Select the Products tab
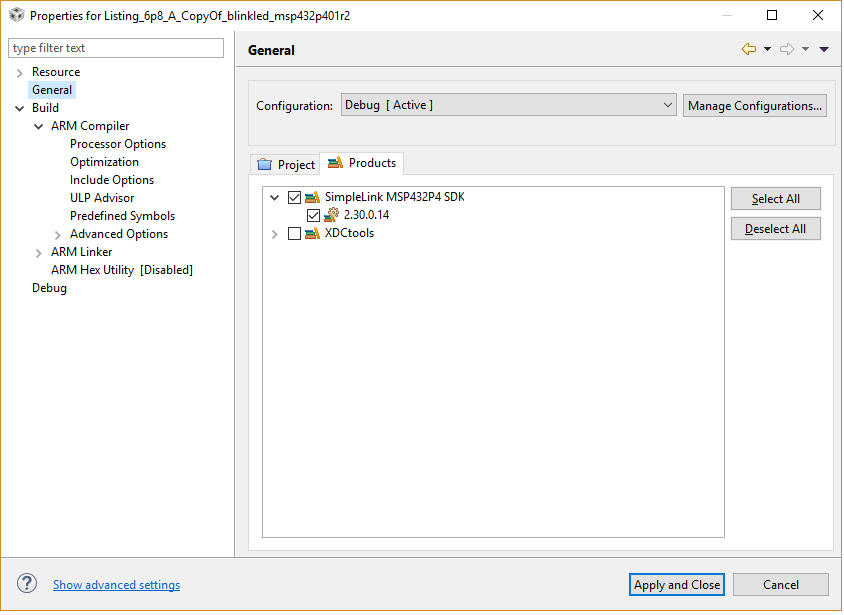Image resolution: width=844 pixels, height=615 pixels. pyautogui.click(x=362, y=163)
